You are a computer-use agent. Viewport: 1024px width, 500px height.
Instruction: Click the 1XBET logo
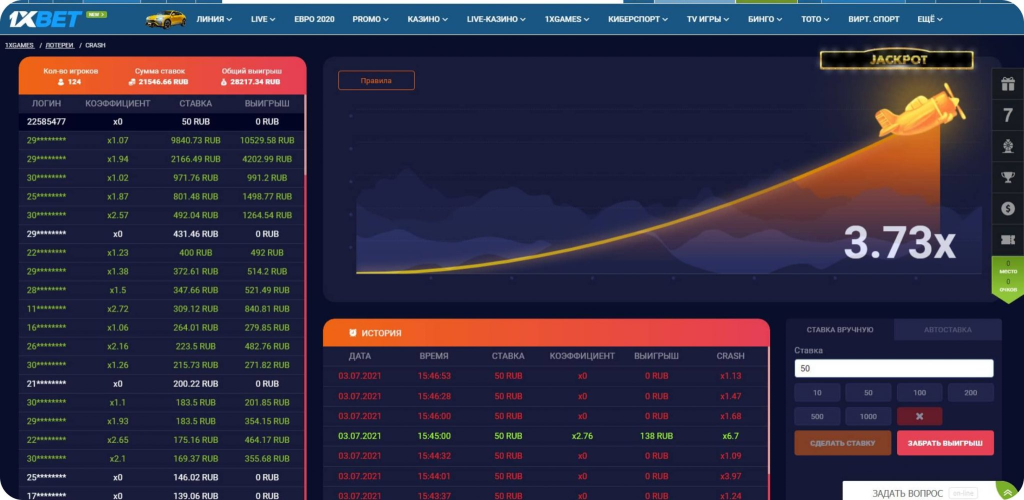pyautogui.click(x=30, y=19)
